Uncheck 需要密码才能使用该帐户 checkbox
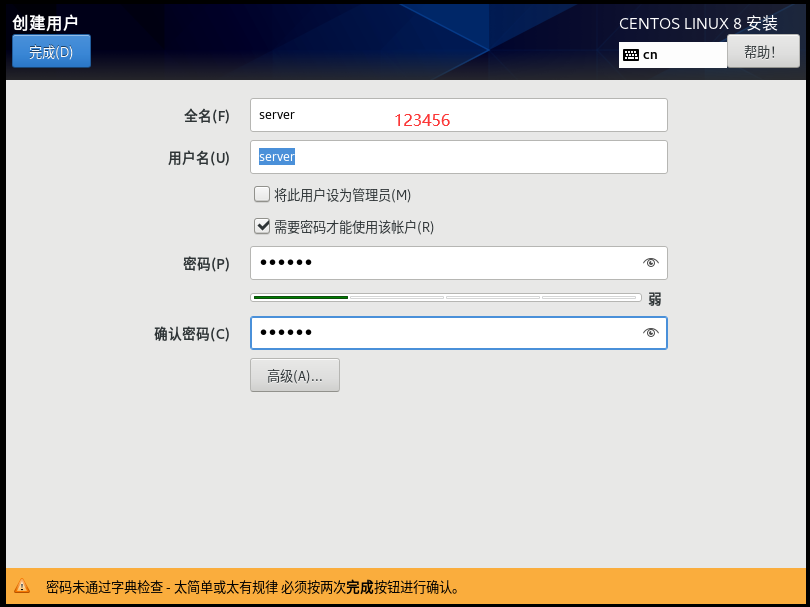Viewport: 810px width, 607px height. 262,226
